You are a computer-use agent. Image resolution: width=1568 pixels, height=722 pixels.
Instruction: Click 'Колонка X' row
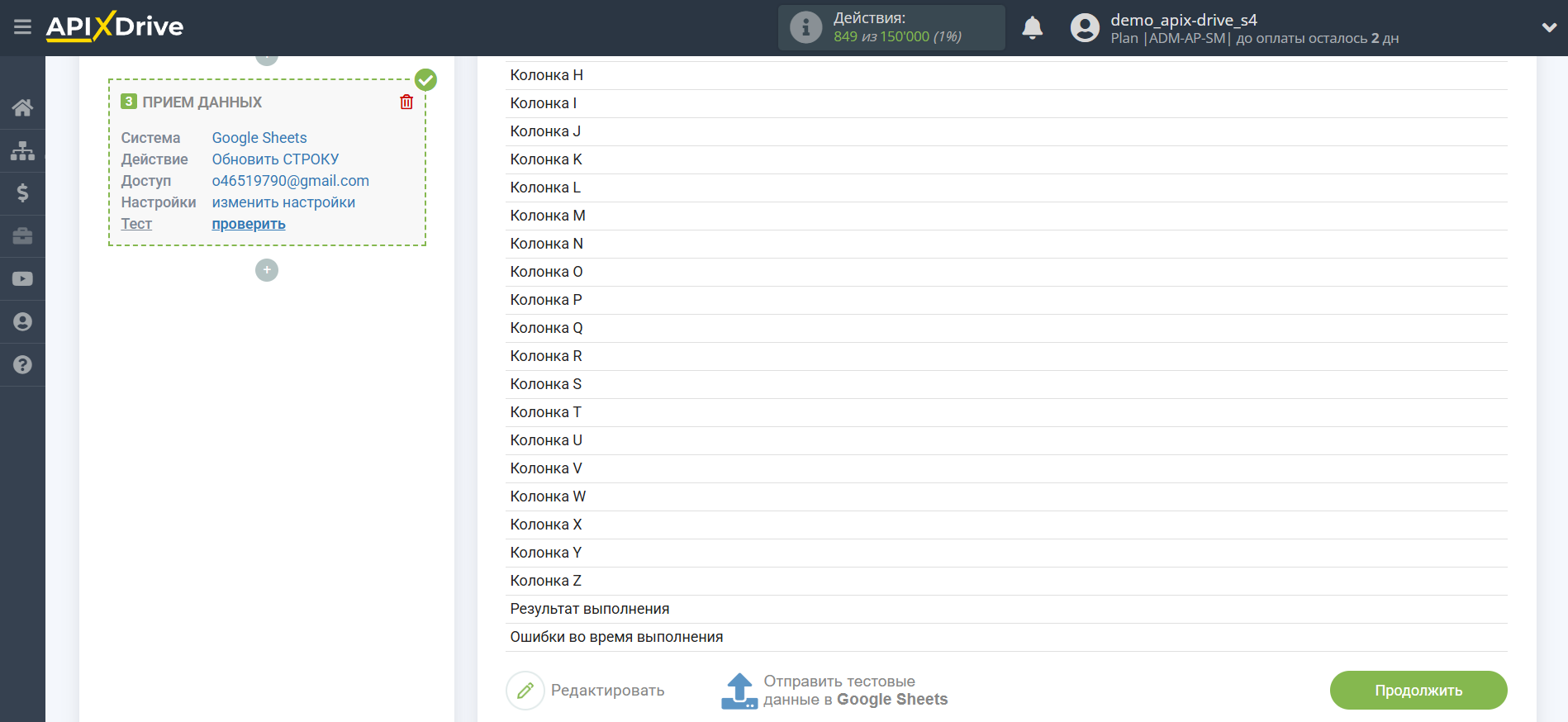coord(1006,525)
